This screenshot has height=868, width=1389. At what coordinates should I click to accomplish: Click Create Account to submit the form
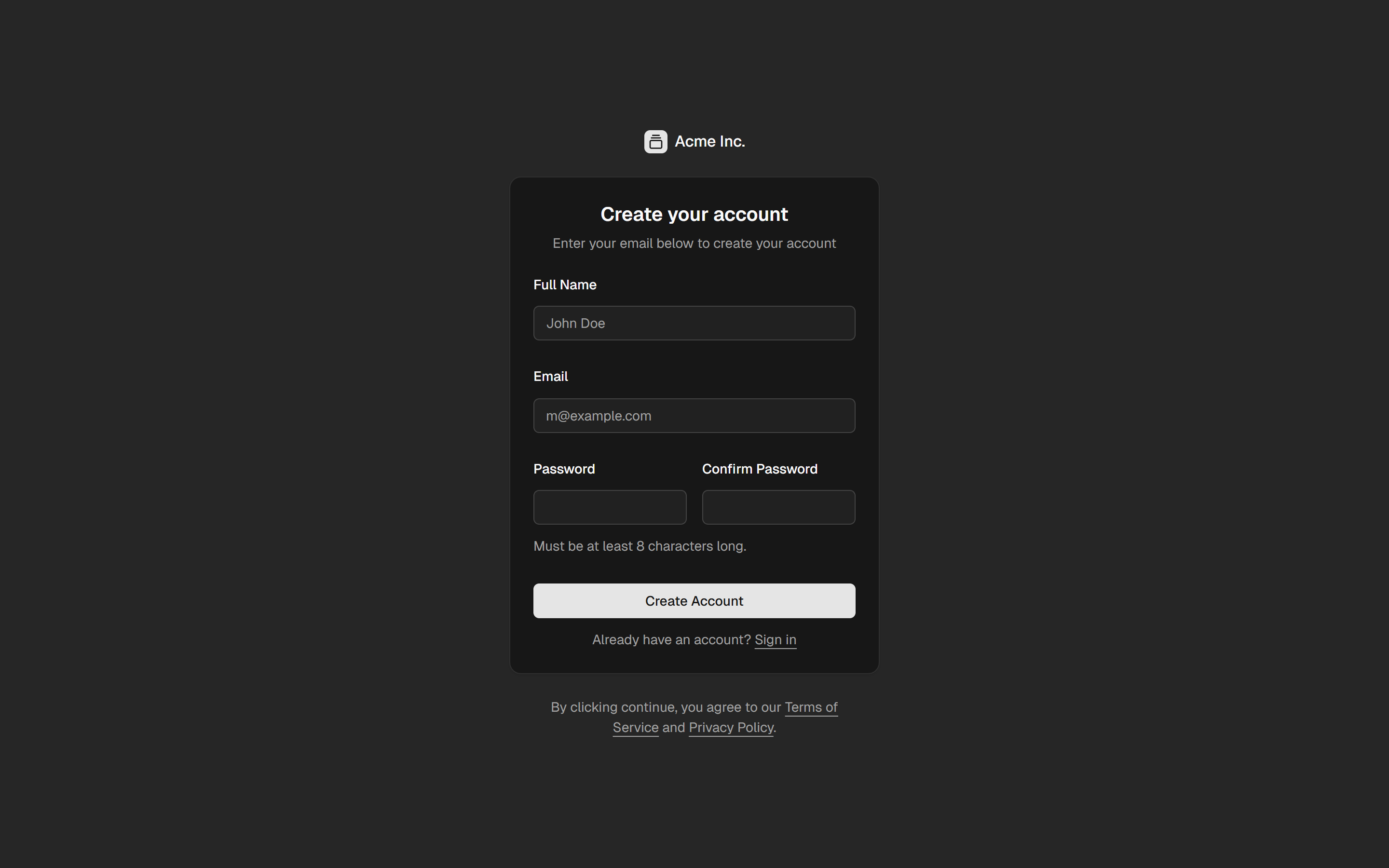[x=694, y=600]
